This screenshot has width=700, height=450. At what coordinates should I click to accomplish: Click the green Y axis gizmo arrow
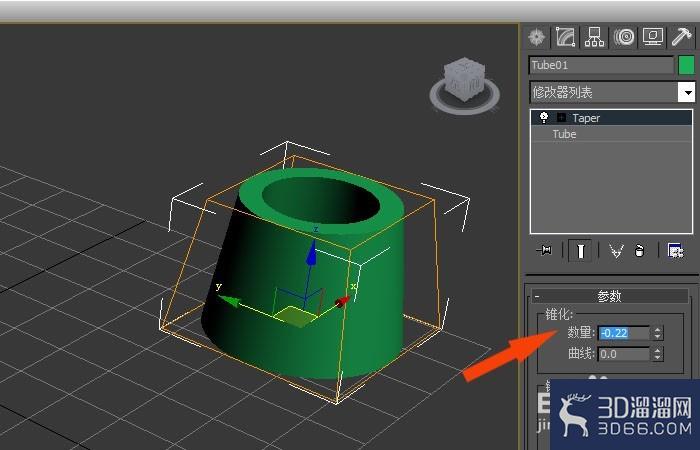click(x=231, y=301)
